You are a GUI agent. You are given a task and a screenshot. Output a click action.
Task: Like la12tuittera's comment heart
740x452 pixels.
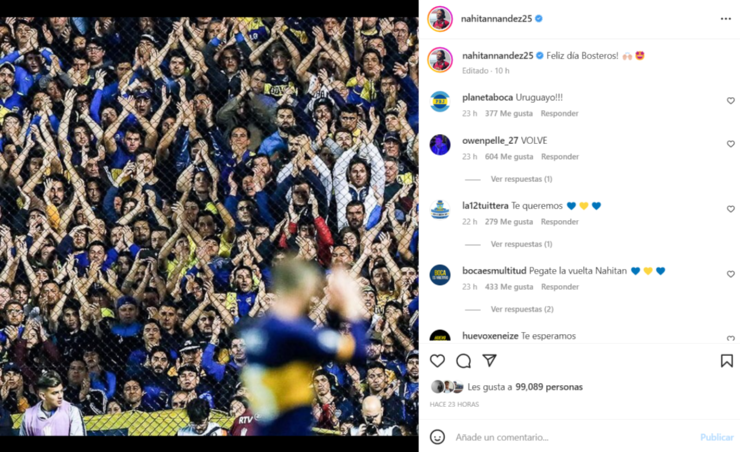tap(731, 209)
